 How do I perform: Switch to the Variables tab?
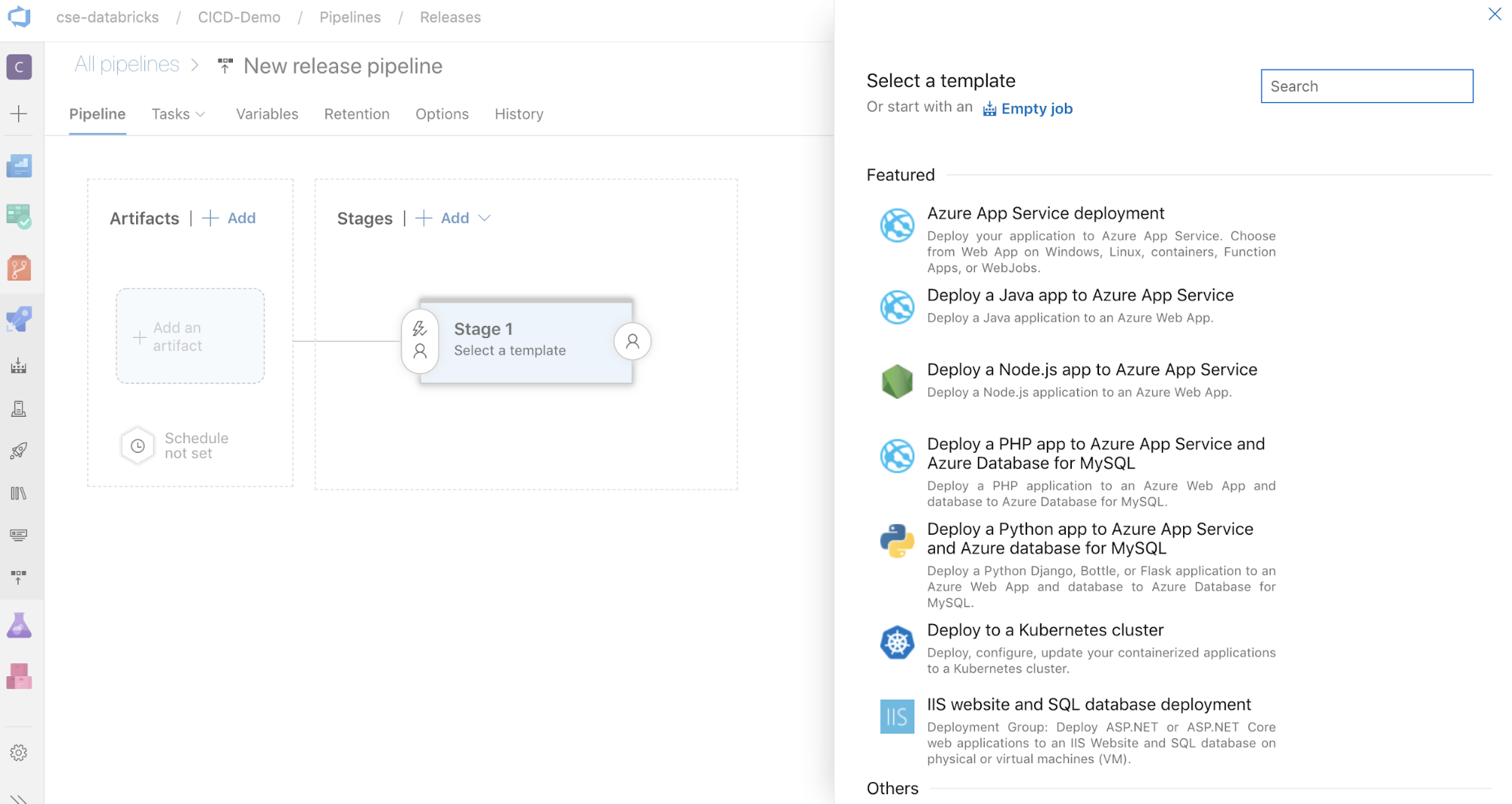point(266,114)
